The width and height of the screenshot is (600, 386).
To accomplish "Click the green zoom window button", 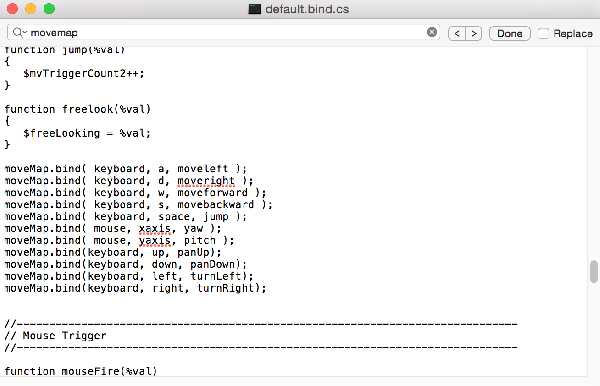I will [49, 9].
